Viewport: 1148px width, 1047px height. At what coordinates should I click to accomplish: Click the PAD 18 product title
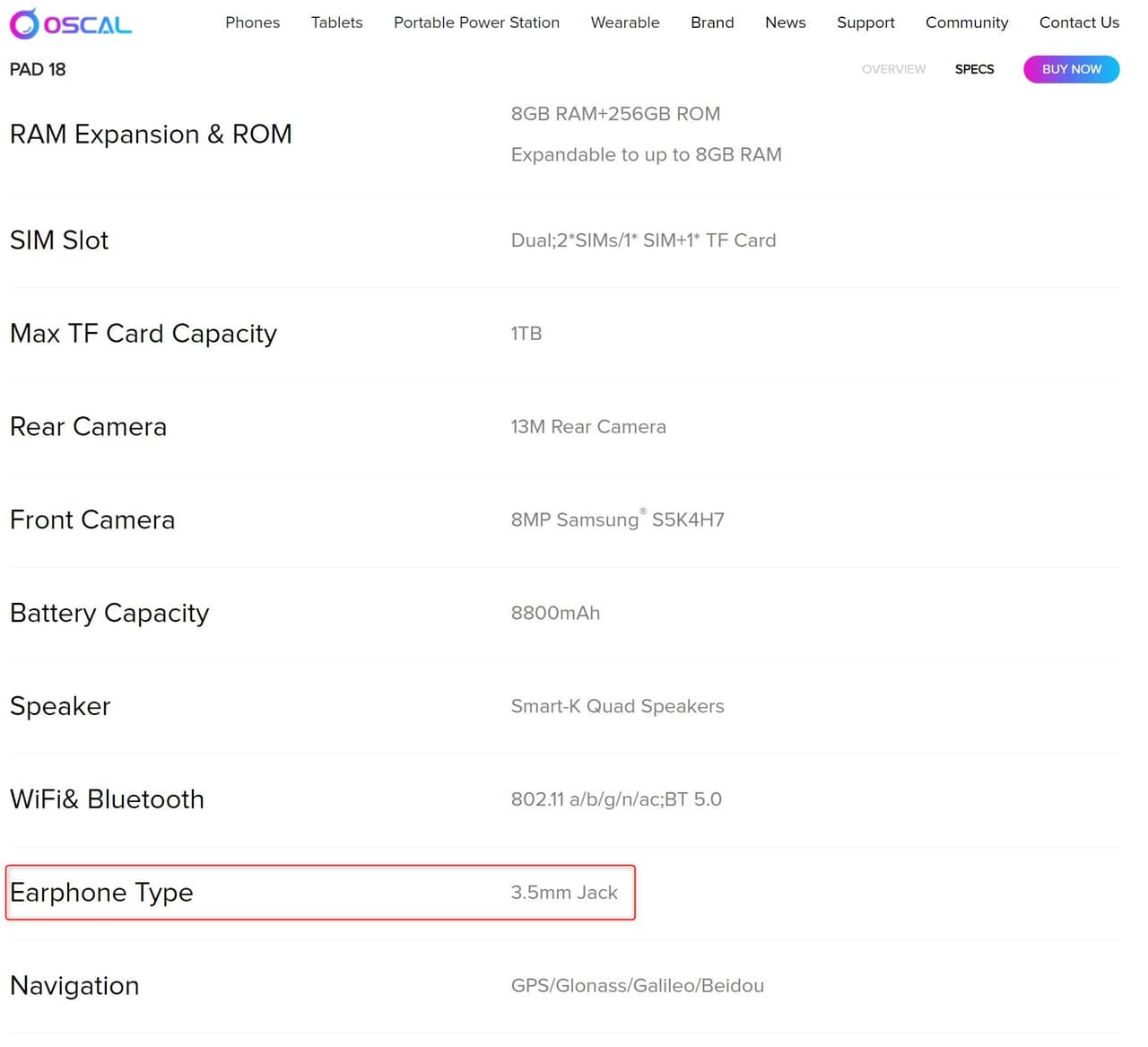38,69
